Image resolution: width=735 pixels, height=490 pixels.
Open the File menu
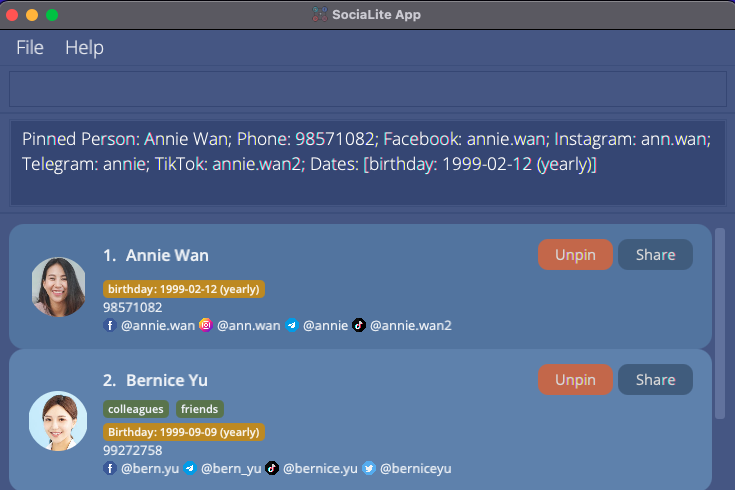30,48
